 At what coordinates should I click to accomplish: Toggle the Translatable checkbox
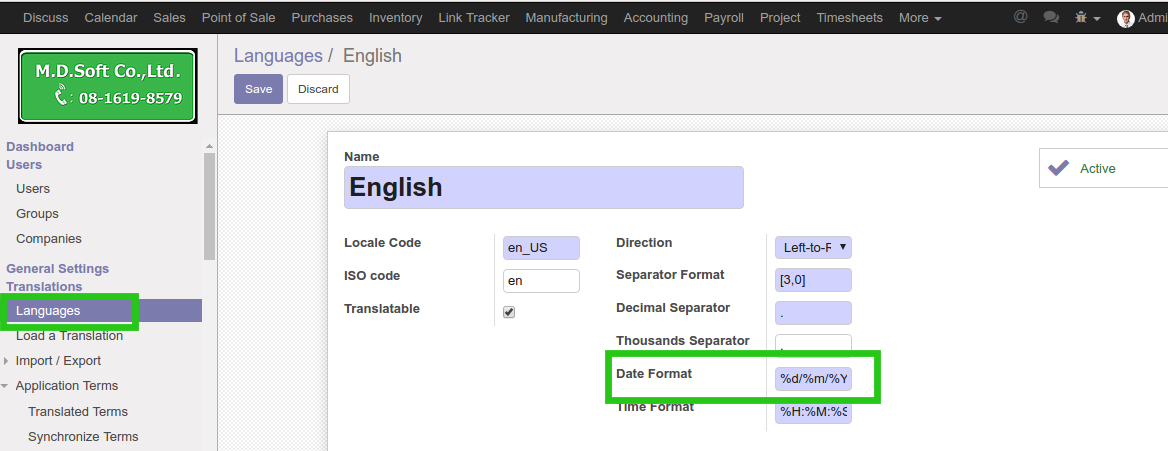click(x=509, y=312)
